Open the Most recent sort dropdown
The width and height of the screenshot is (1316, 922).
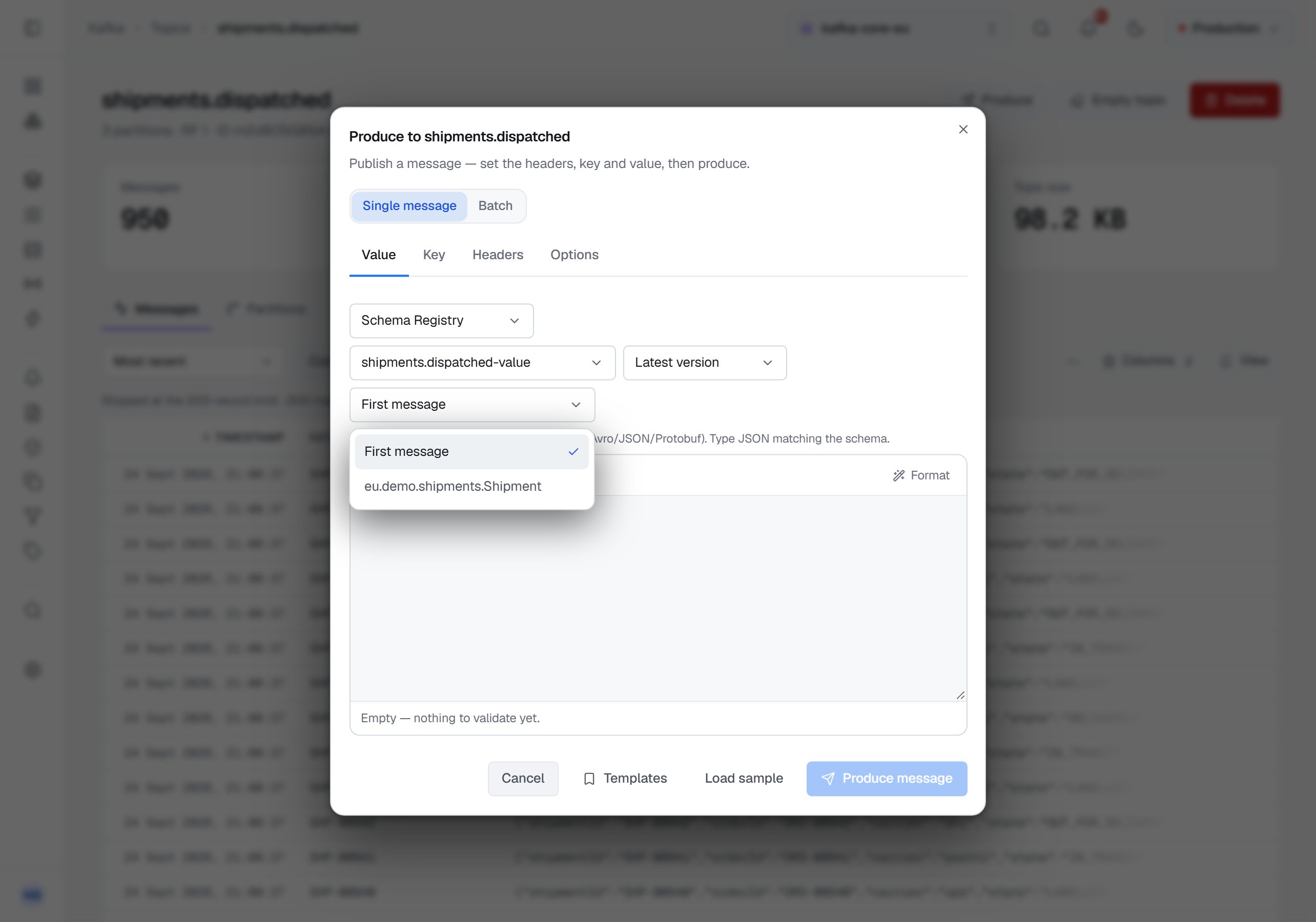[x=193, y=361]
